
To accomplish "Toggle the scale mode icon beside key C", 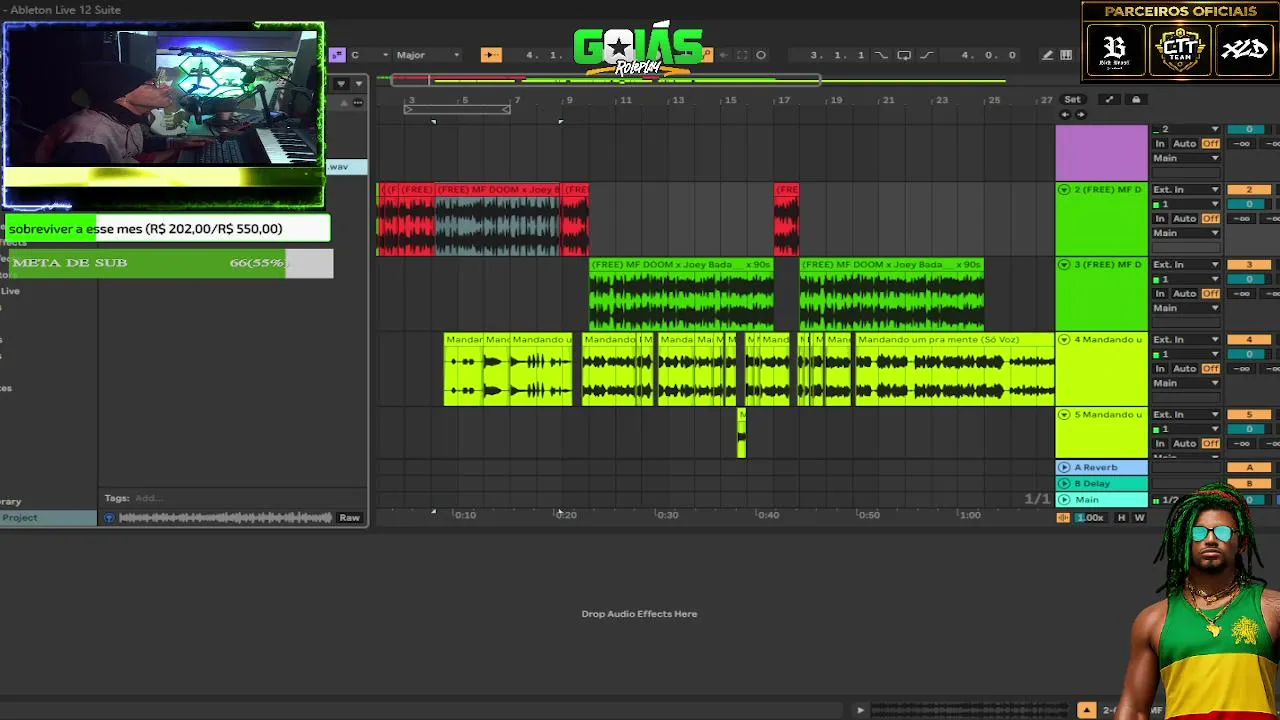I will [337, 55].
